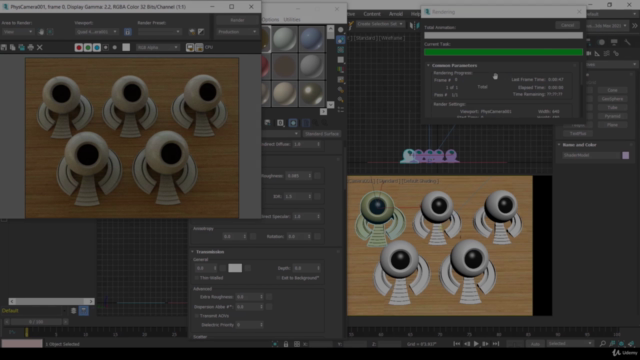Click the Standard Surface material type button
This screenshot has width=640, height=360.
(322, 134)
